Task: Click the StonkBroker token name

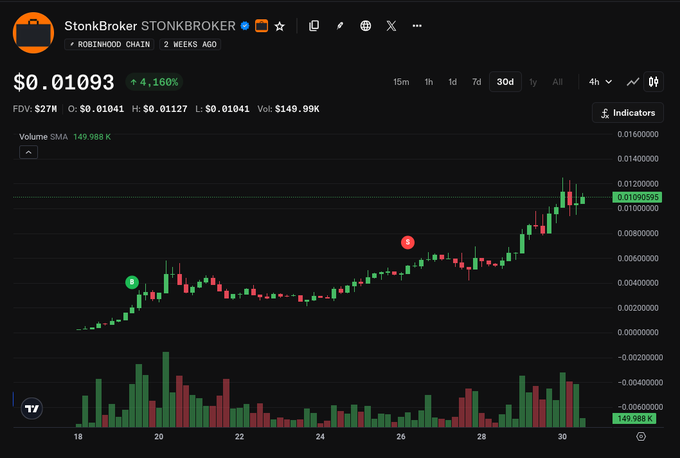Action: pyautogui.click(x=101, y=26)
